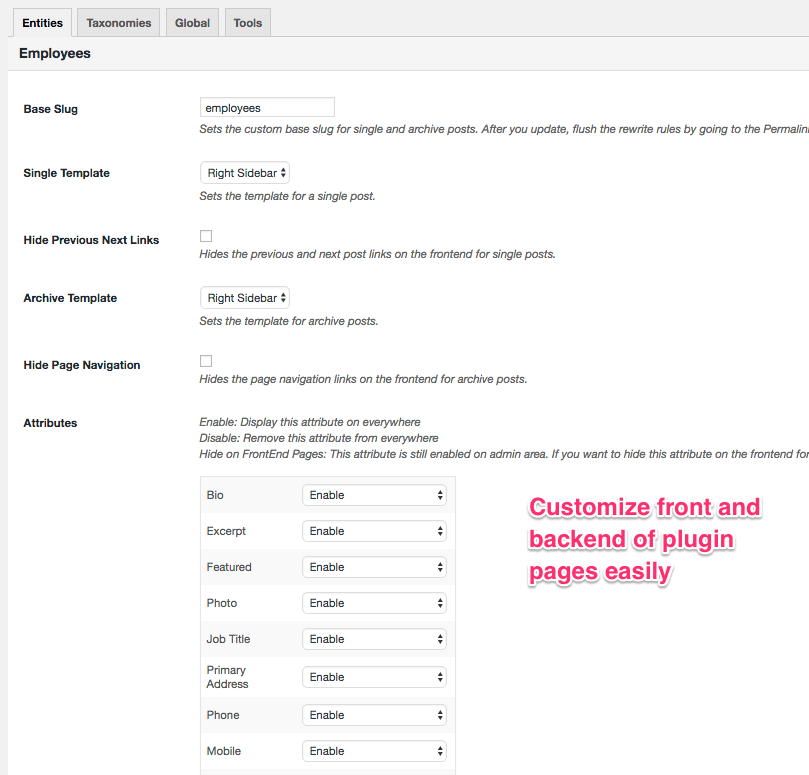Viewport: 809px width, 775px height.
Task: Click the Hide Page Navigation label
Action: (82, 365)
